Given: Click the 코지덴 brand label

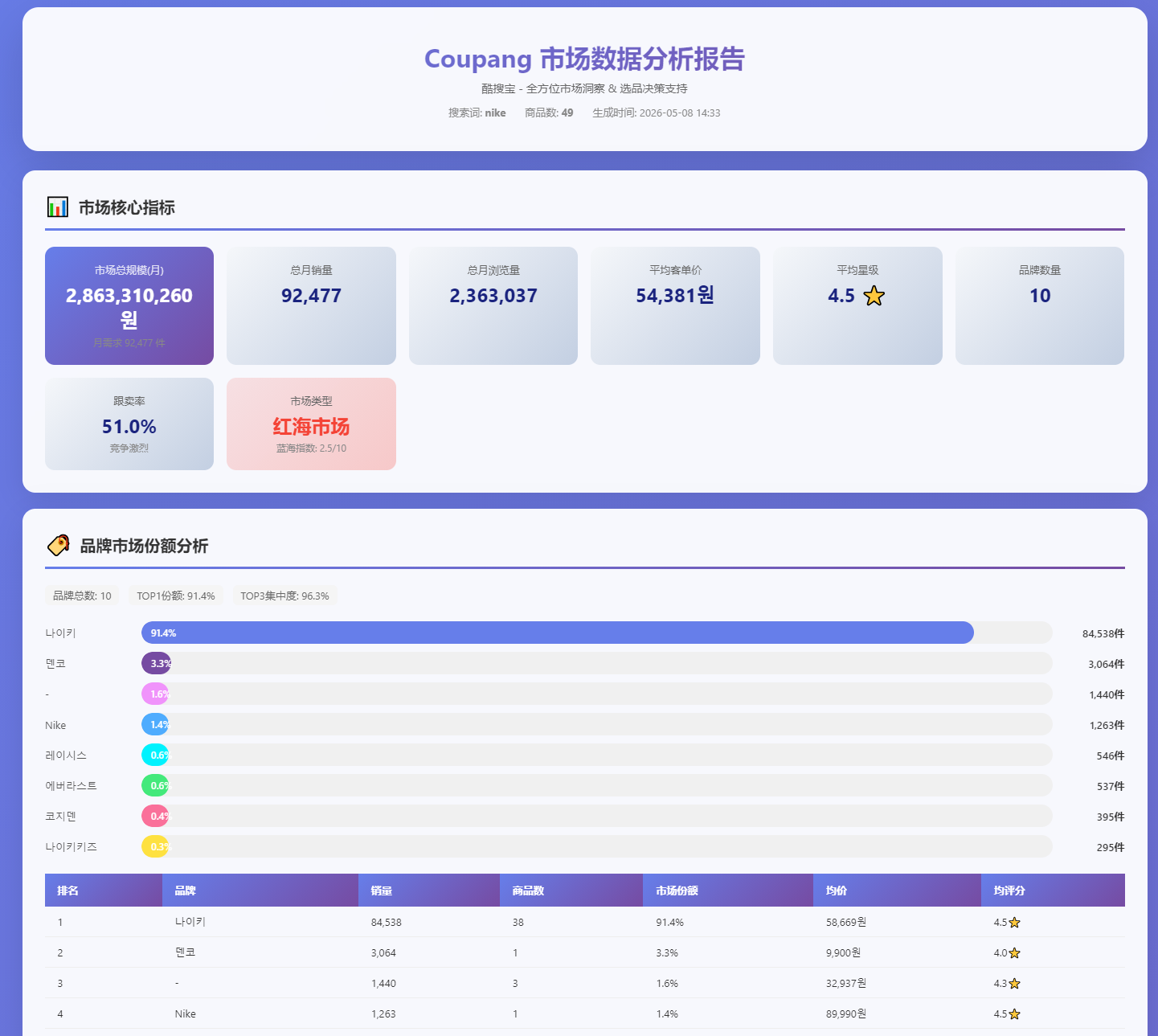Looking at the screenshot, I should point(61,817).
